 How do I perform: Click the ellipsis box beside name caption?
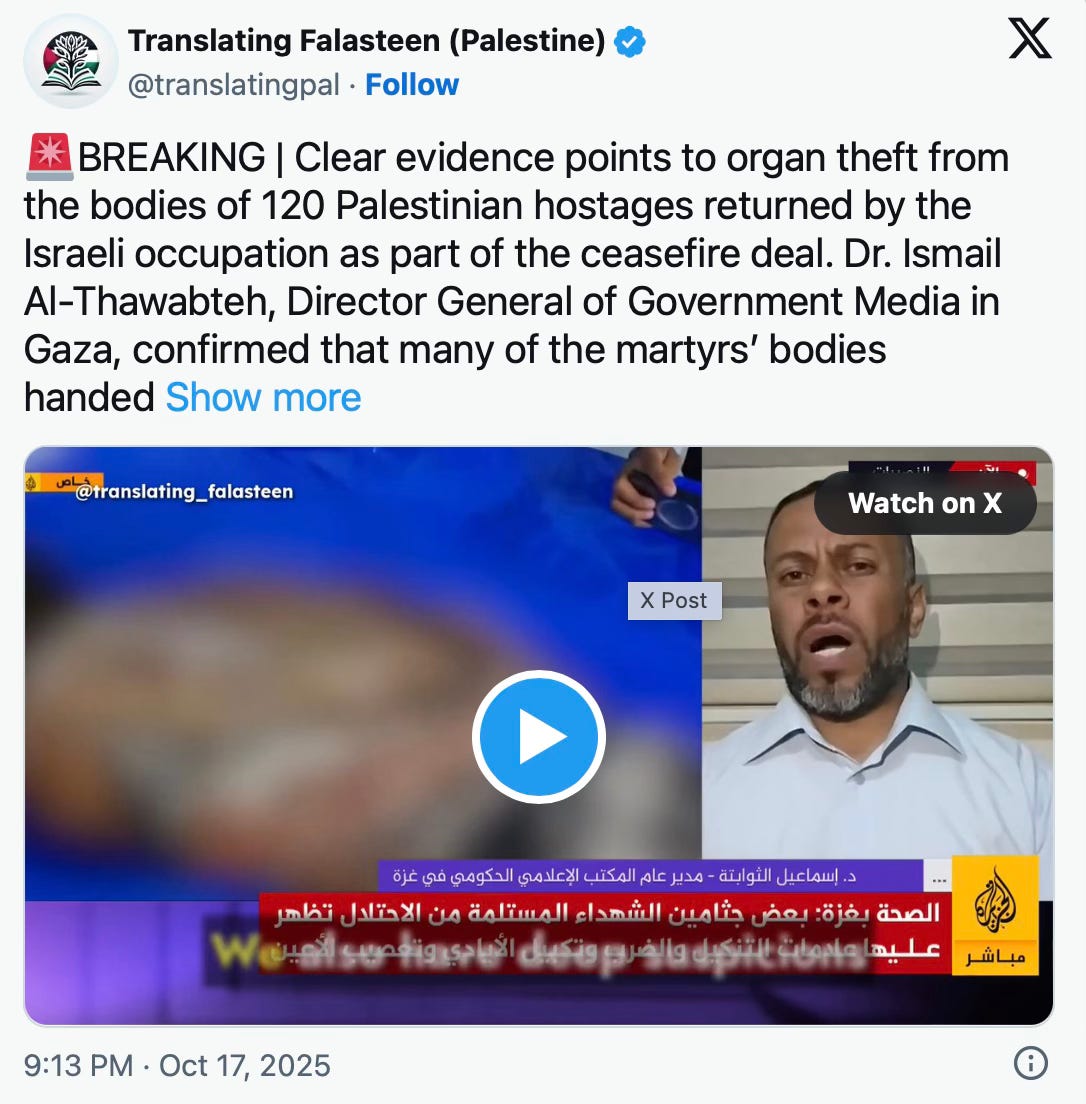[x=938, y=879]
